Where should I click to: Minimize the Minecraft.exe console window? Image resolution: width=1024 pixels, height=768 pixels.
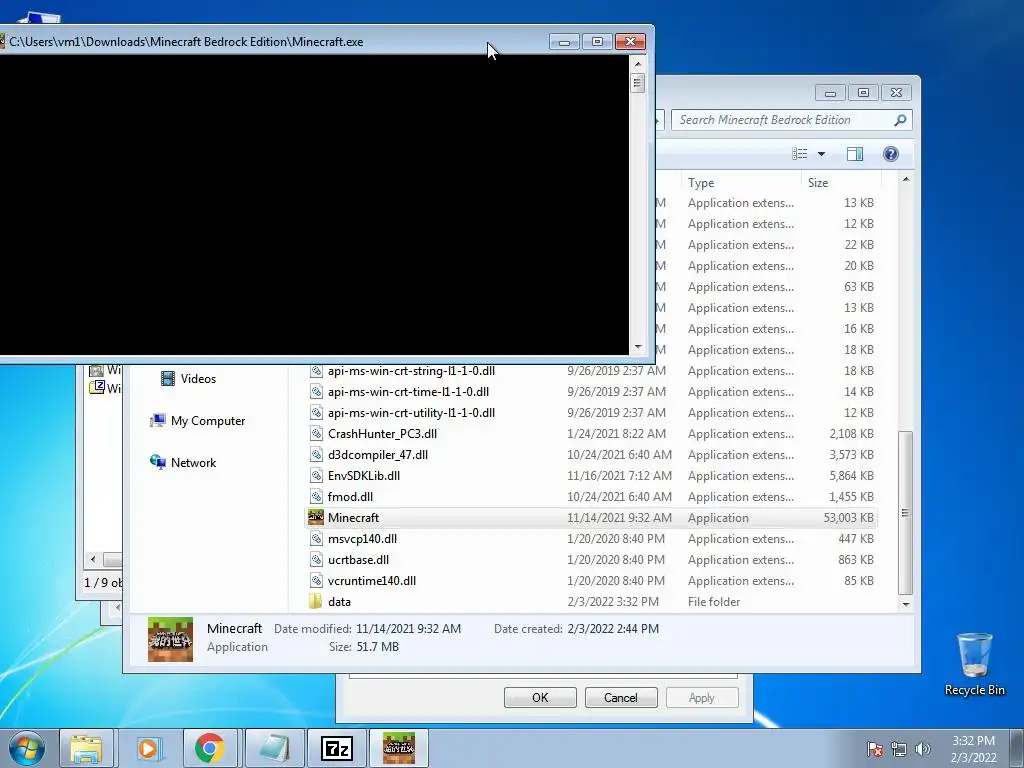(x=564, y=42)
